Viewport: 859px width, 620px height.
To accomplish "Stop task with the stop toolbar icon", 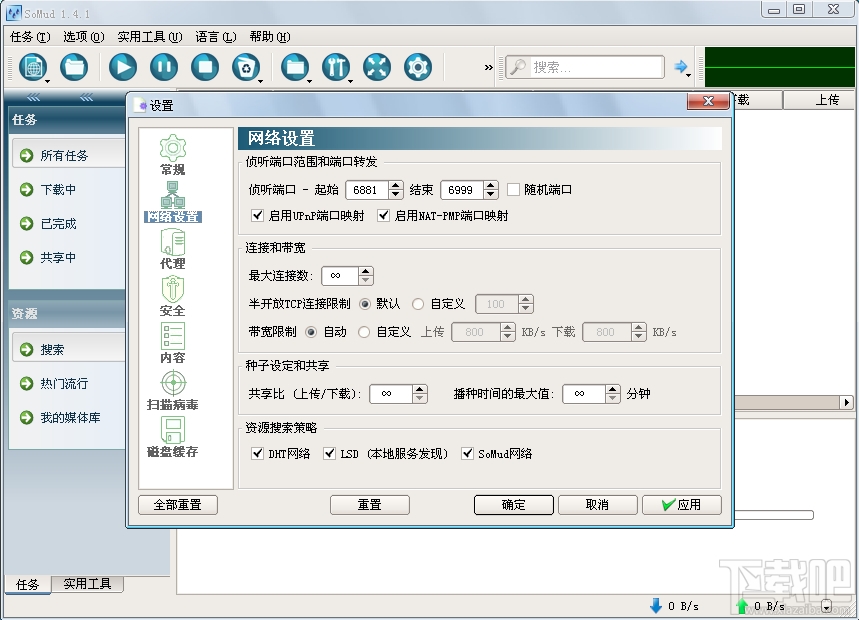I will (x=205, y=67).
